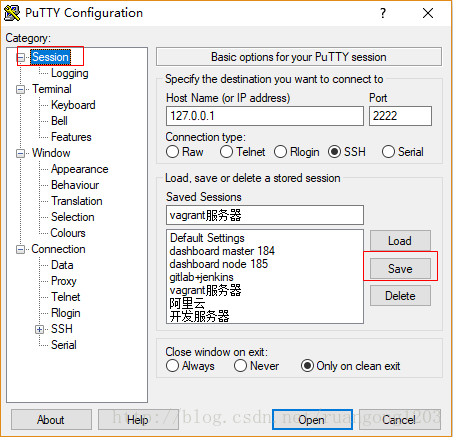Click the ? help button in the title bar
Image resolution: width=453 pixels, height=437 pixels.
coord(383,13)
